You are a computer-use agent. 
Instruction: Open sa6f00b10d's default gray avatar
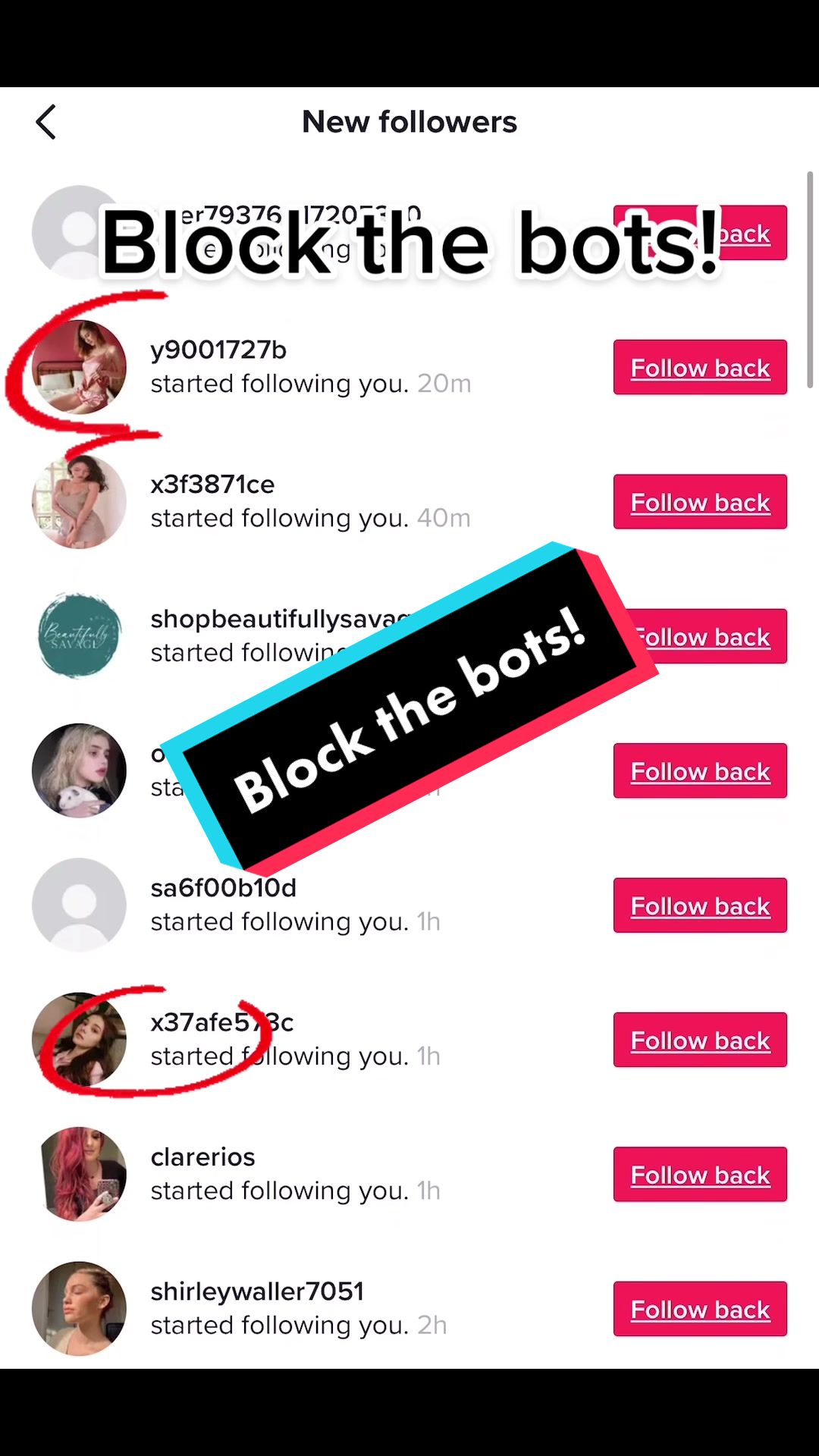pos(79,905)
